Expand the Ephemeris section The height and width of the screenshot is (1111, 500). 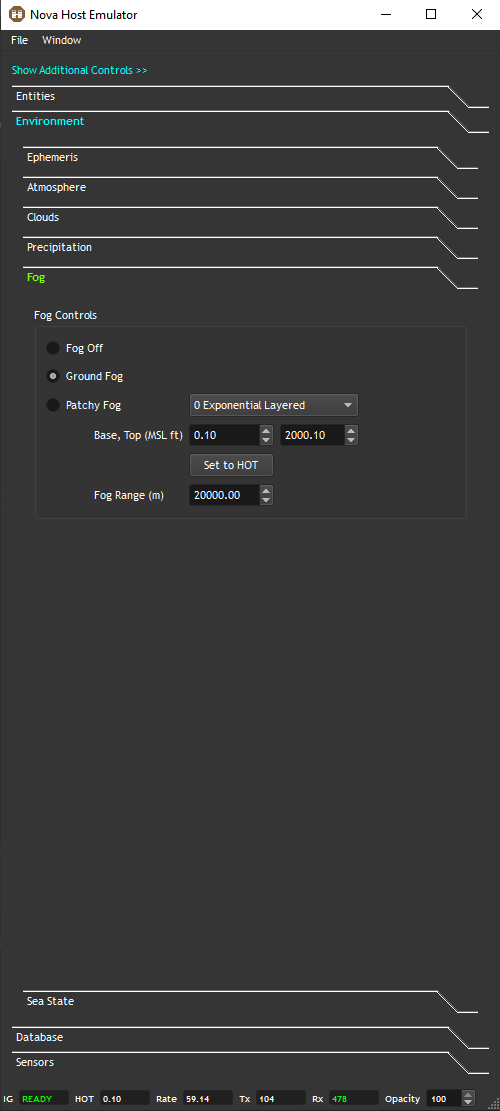pos(52,157)
